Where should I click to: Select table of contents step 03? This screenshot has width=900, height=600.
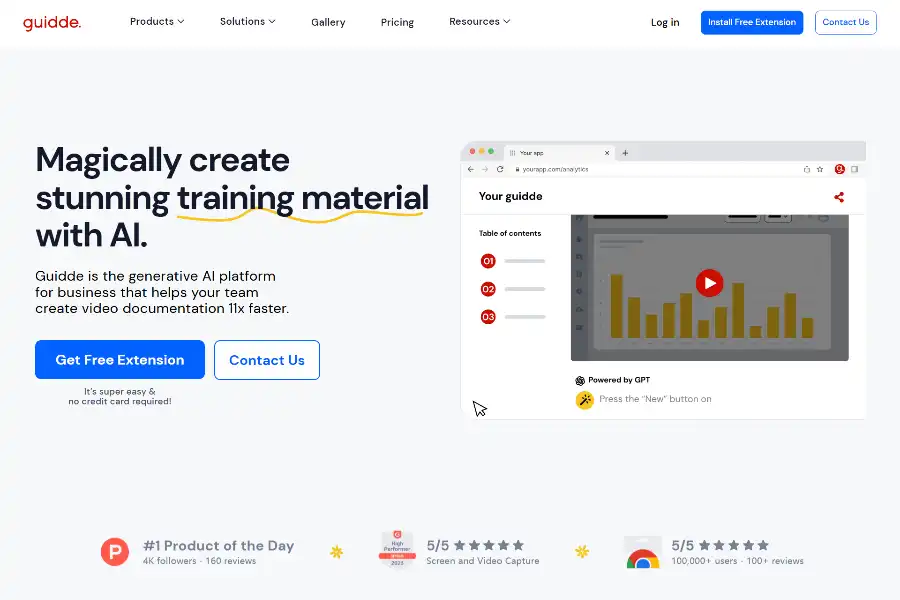pyautogui.click(x=488, y=316)
